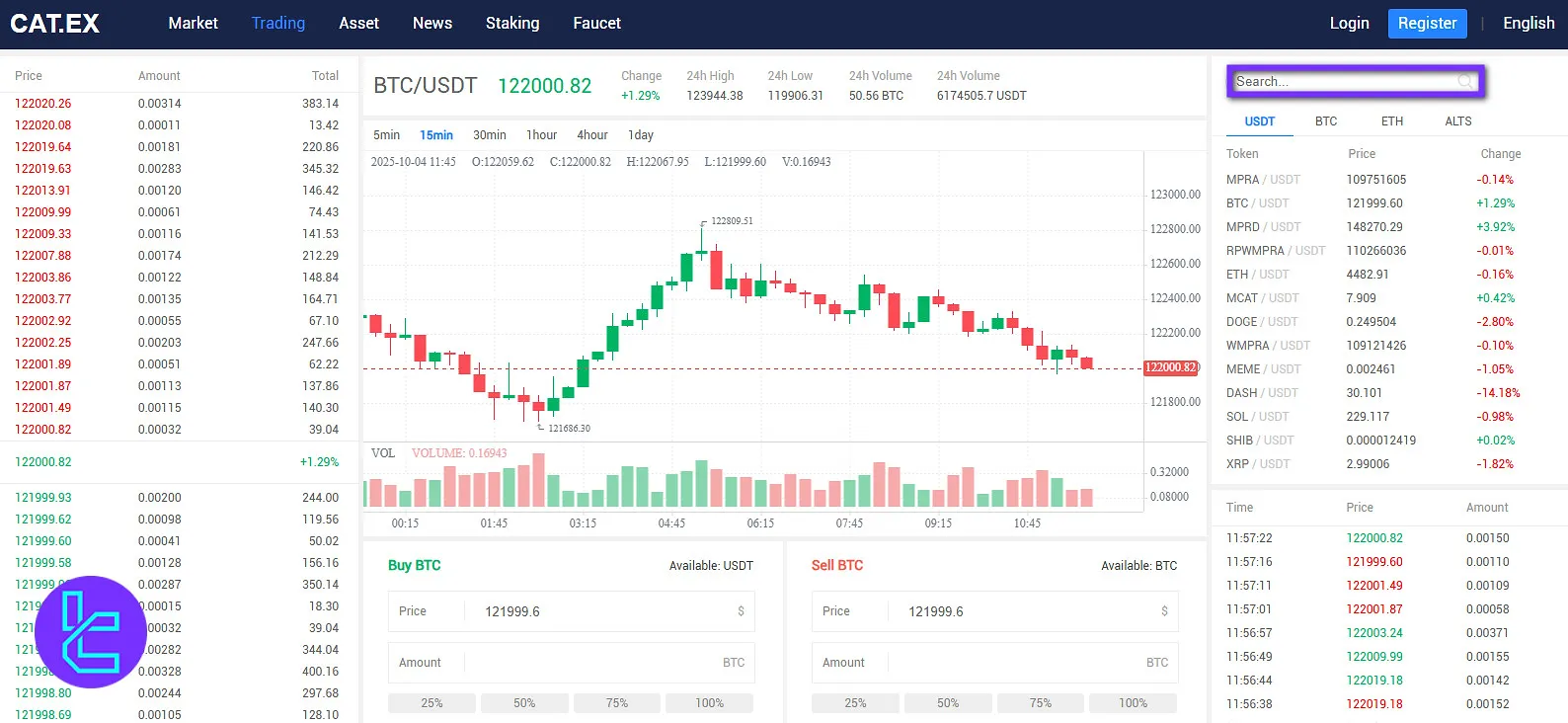Image resolution: width=1568 pixels, height=723 pixels.
Task: Open the ALTS market tab
Action: (1457, 121)
